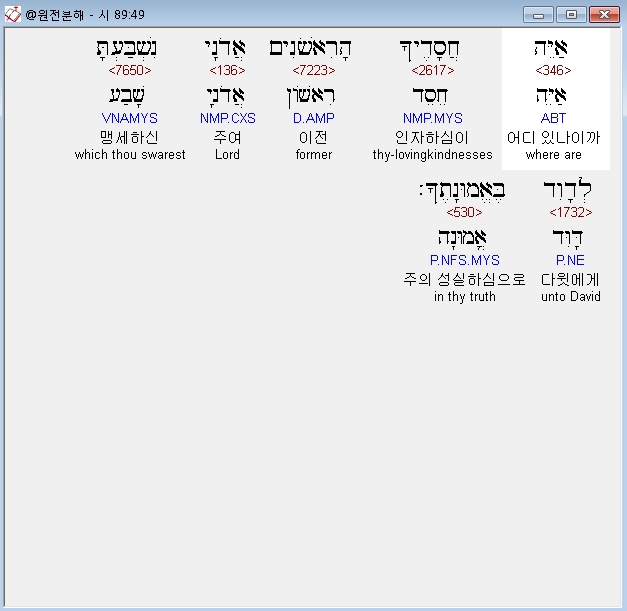Select the parsing code NMP.MYS
The width and height of the screenshot is (627, 611).
[x=433, y=118]
